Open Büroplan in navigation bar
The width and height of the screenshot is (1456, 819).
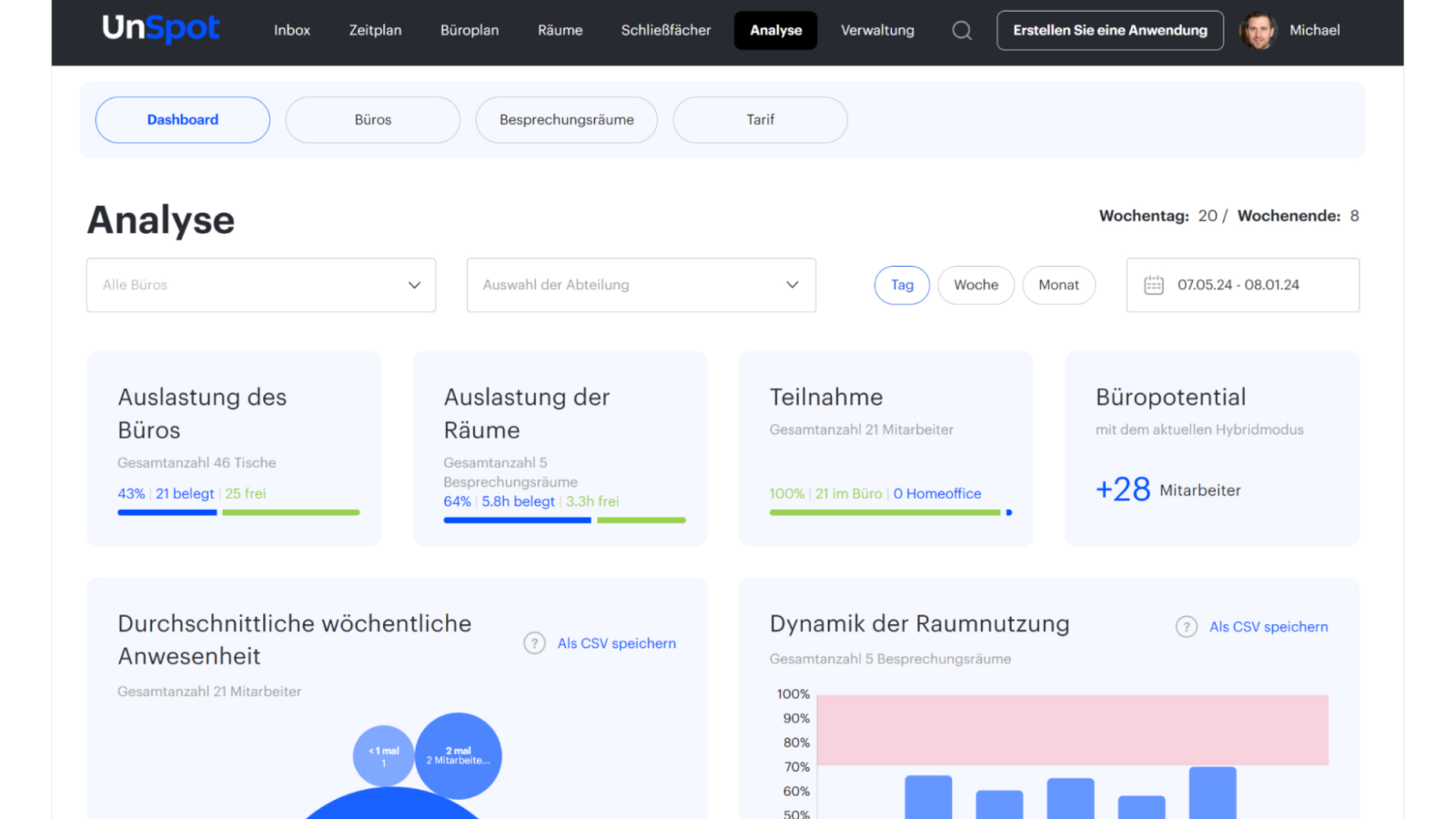pyautogui.click(x=470, y=30)
